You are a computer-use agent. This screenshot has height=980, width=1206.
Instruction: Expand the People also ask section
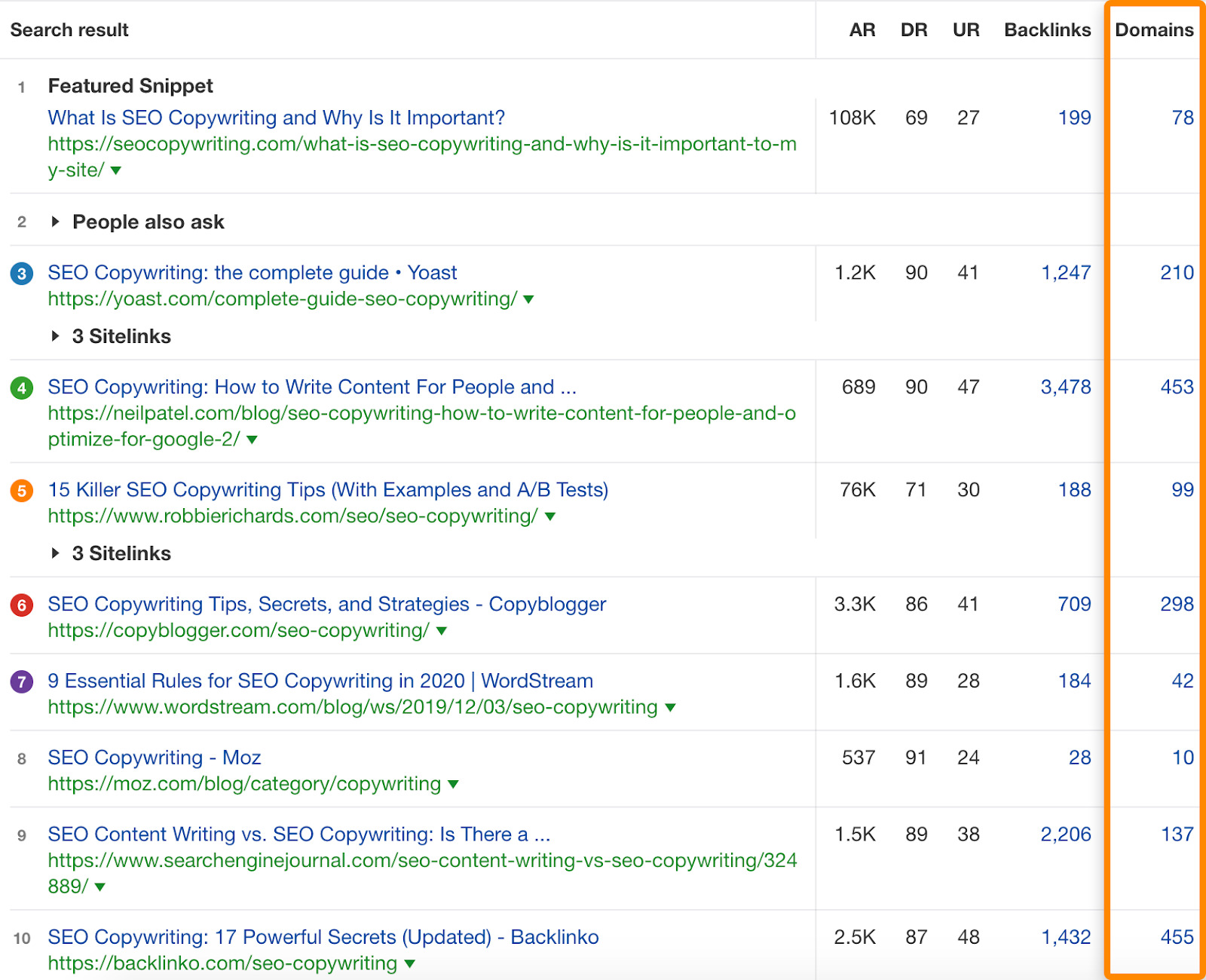[x=55, y=222]
